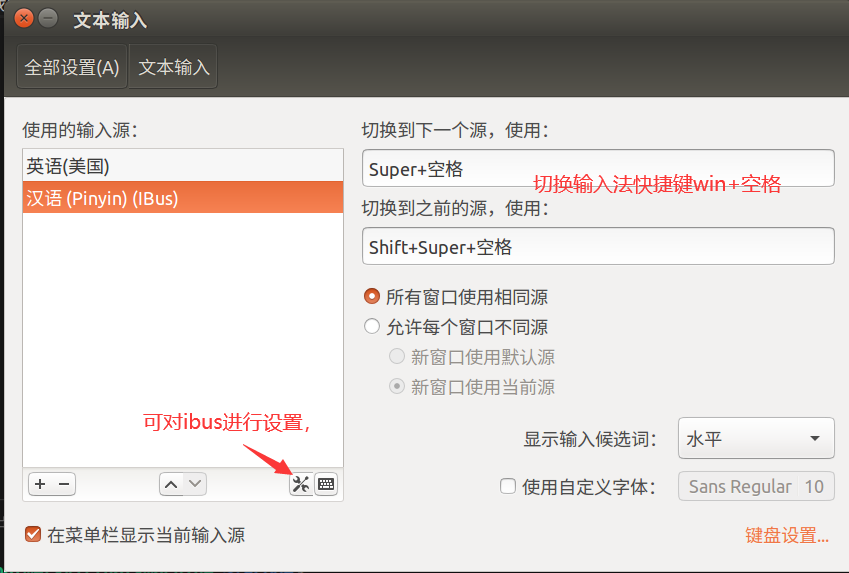Click Super+空格 shortcut field
The height and width of the screenshot is (573, 849).
pos(598,168)
